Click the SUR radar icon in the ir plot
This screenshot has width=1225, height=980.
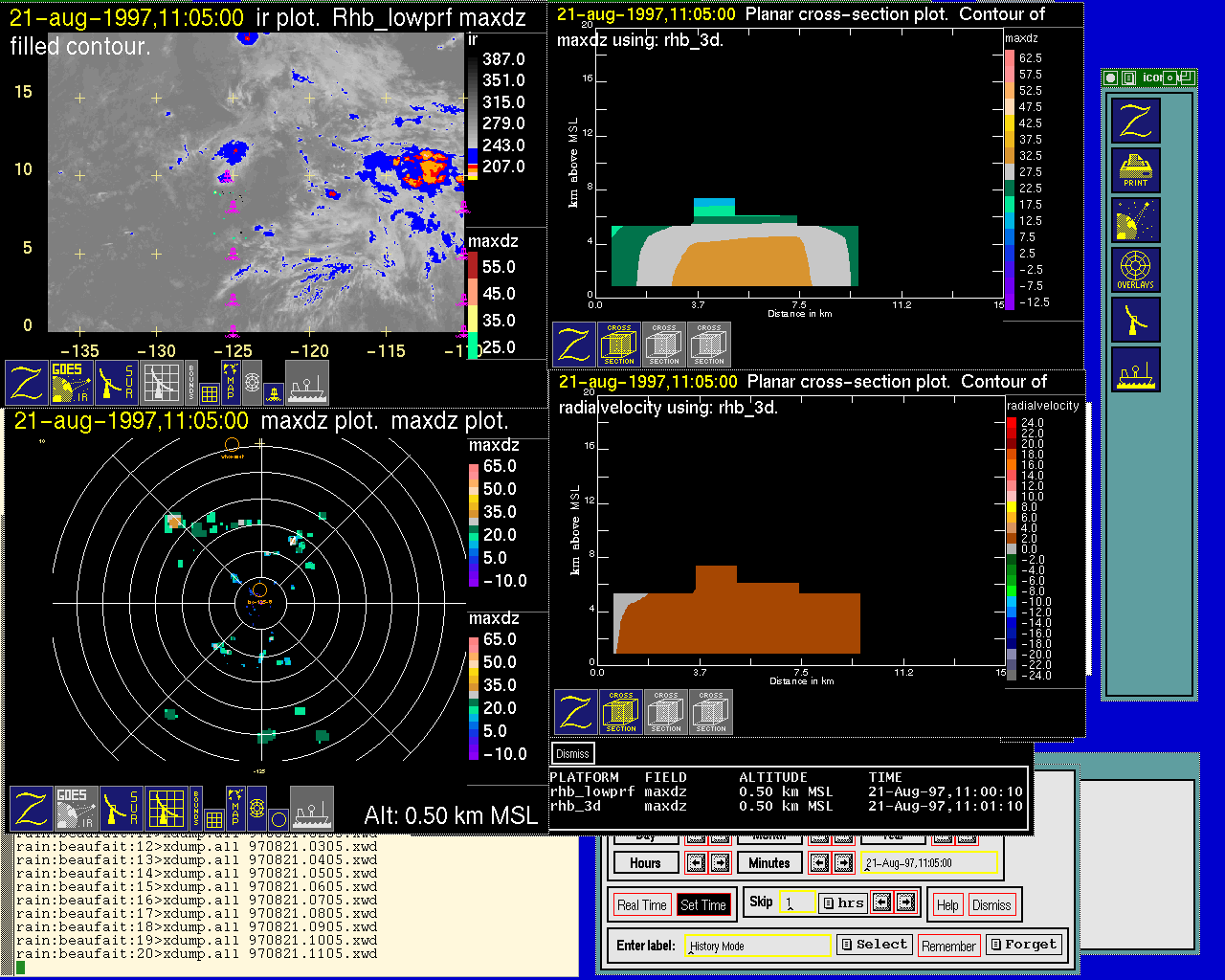tap(118, 383)
